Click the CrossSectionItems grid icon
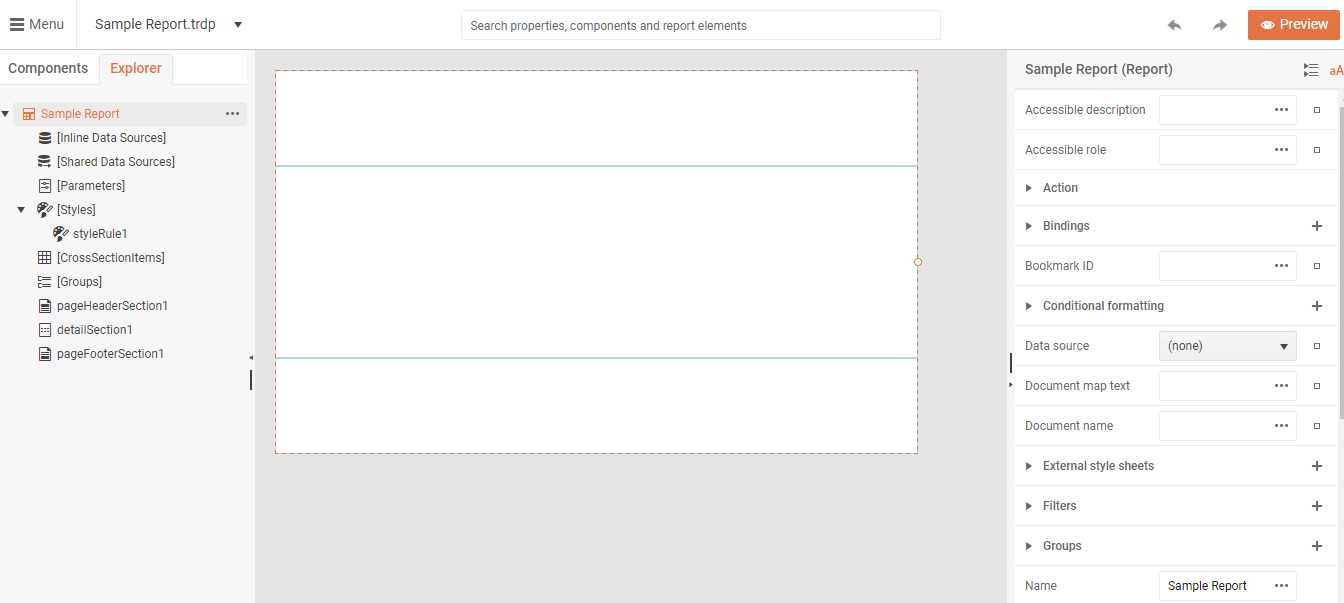The image size is (1344, 603). (x=44, y=258)
